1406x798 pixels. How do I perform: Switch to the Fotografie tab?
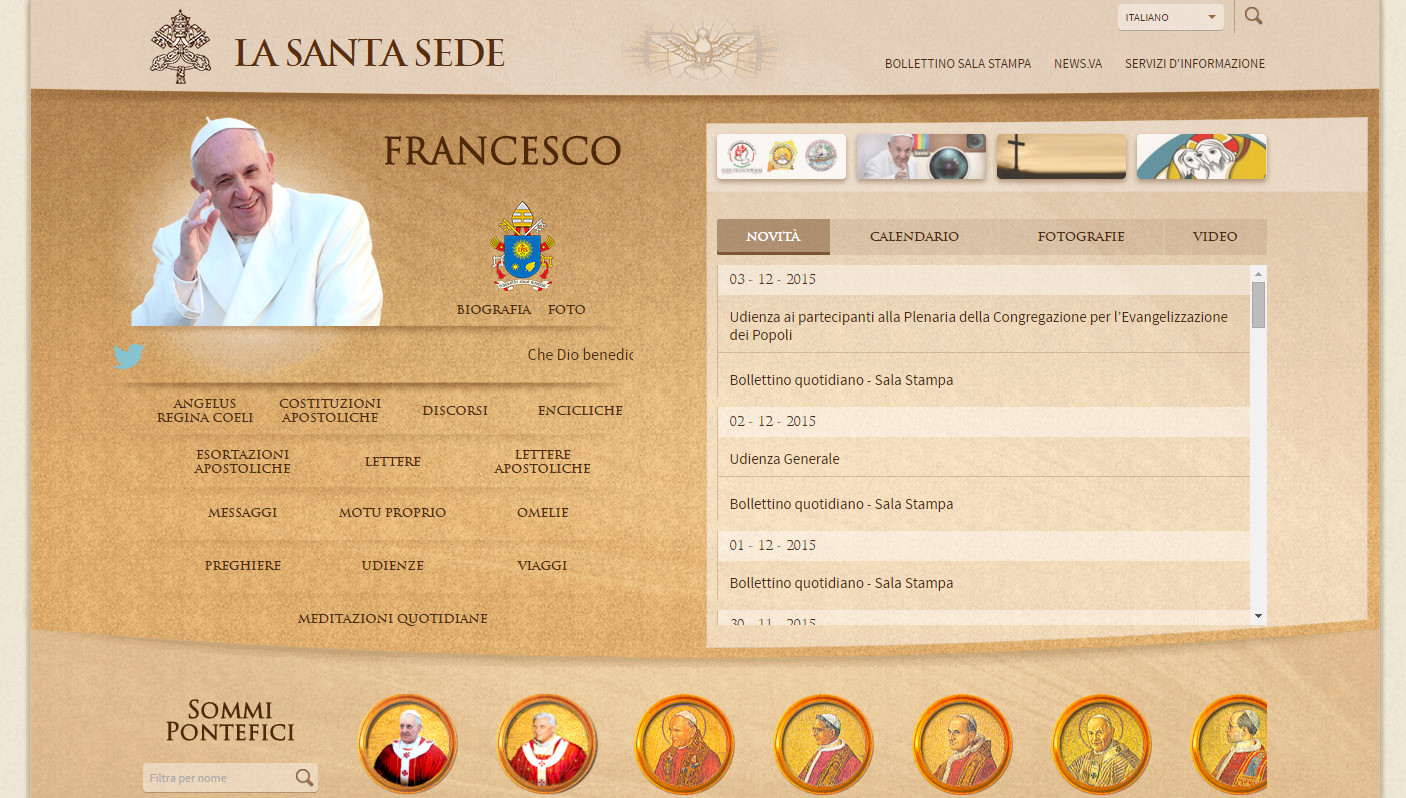(1081, 237)
